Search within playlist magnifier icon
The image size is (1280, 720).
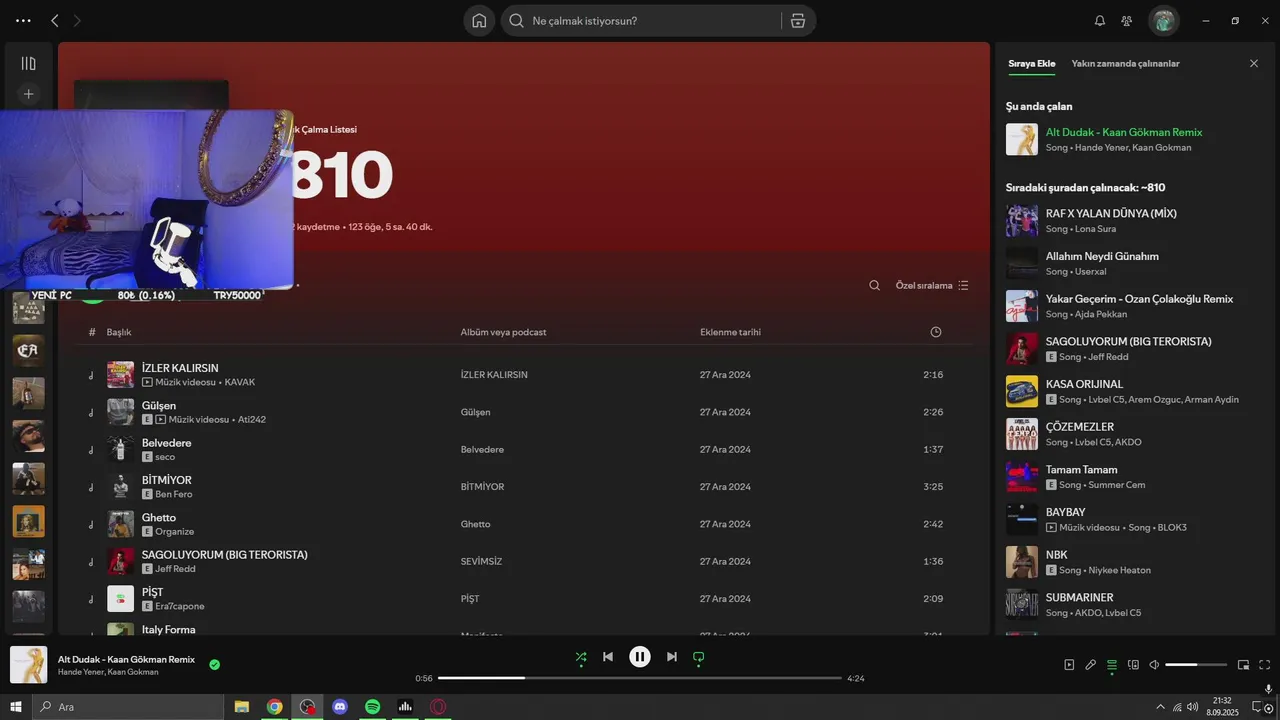[x=874, y=285]
